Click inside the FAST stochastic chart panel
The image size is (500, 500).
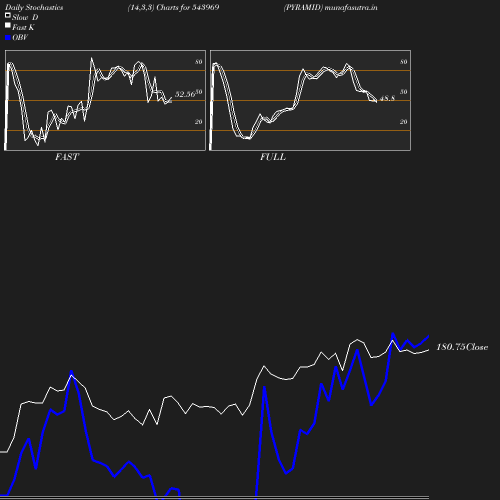(x=105, y=100)
